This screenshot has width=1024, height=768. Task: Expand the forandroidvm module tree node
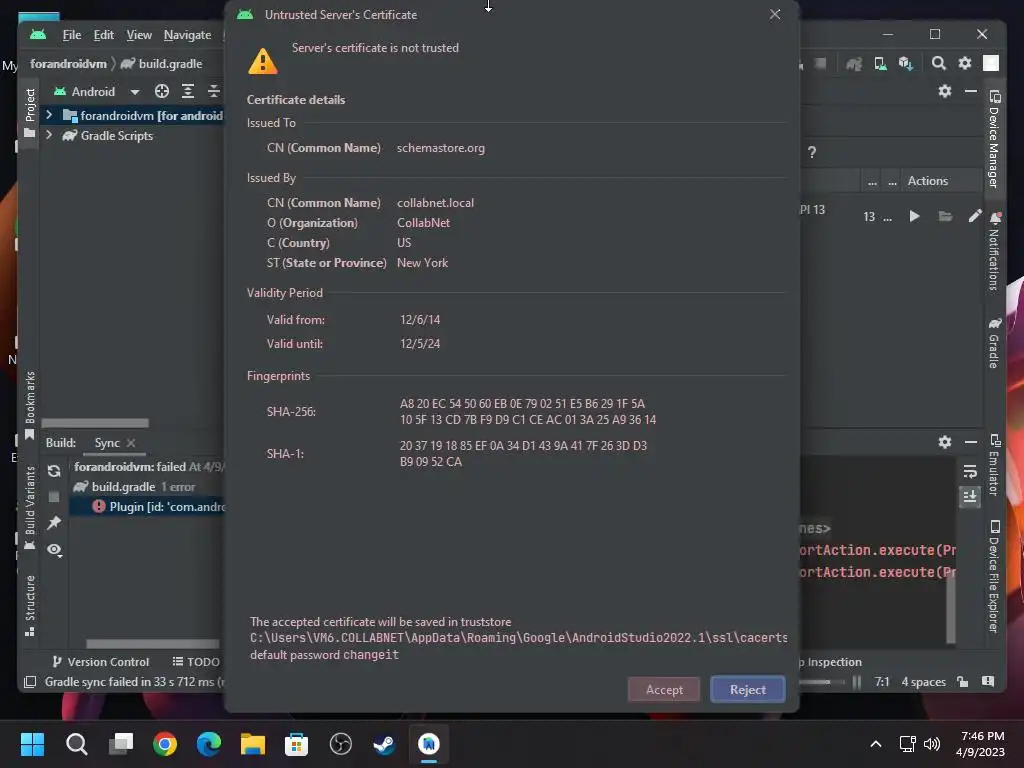coord(49,115)
